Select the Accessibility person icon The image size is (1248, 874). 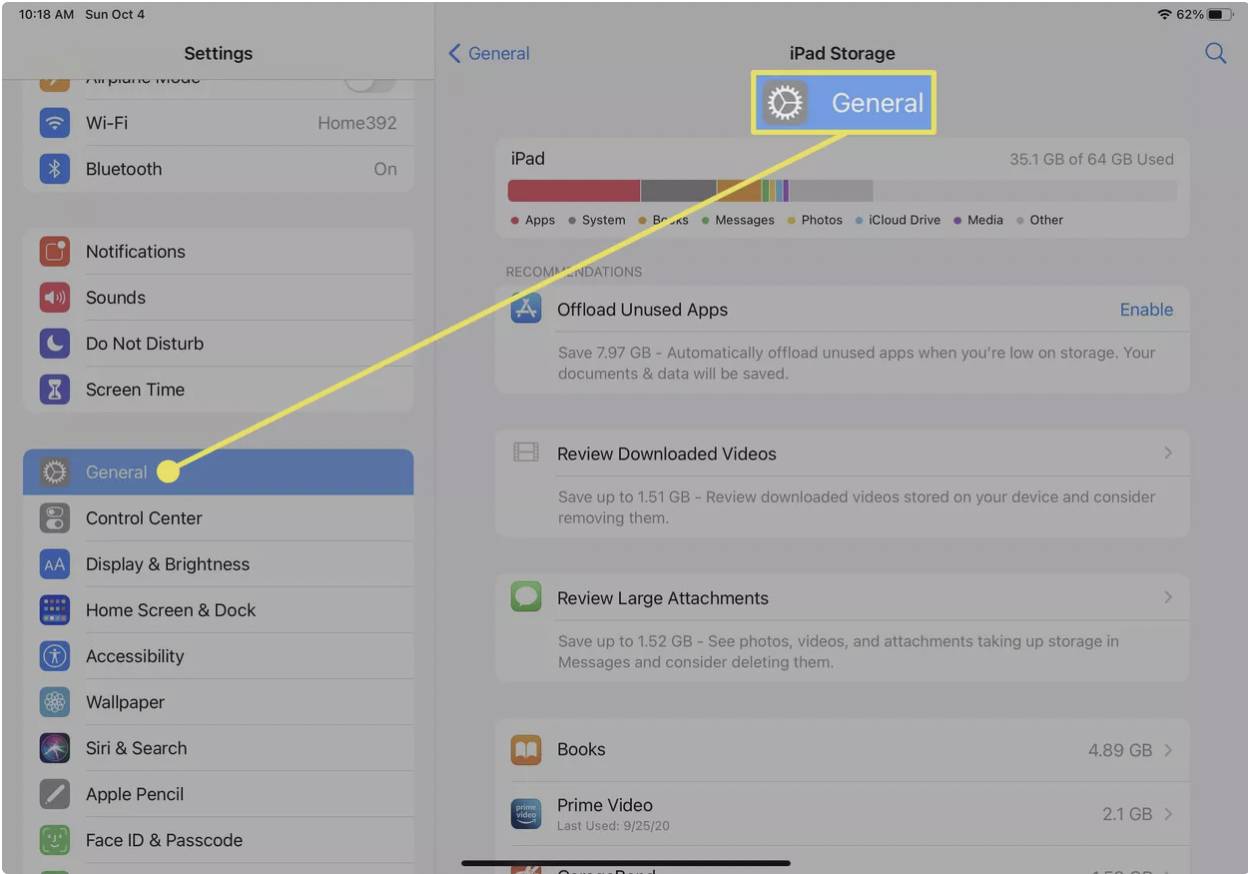point(54,656)
